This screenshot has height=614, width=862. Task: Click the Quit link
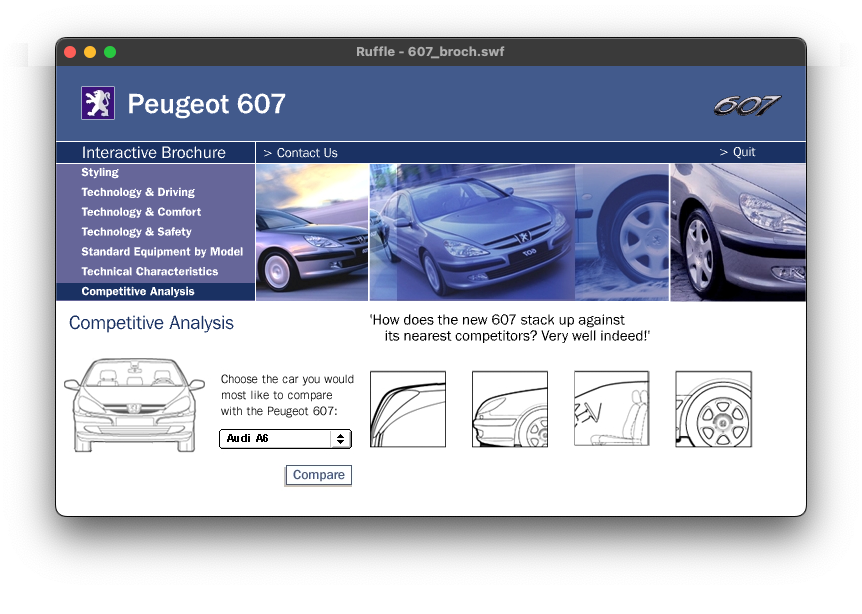(x=737, y=152)
